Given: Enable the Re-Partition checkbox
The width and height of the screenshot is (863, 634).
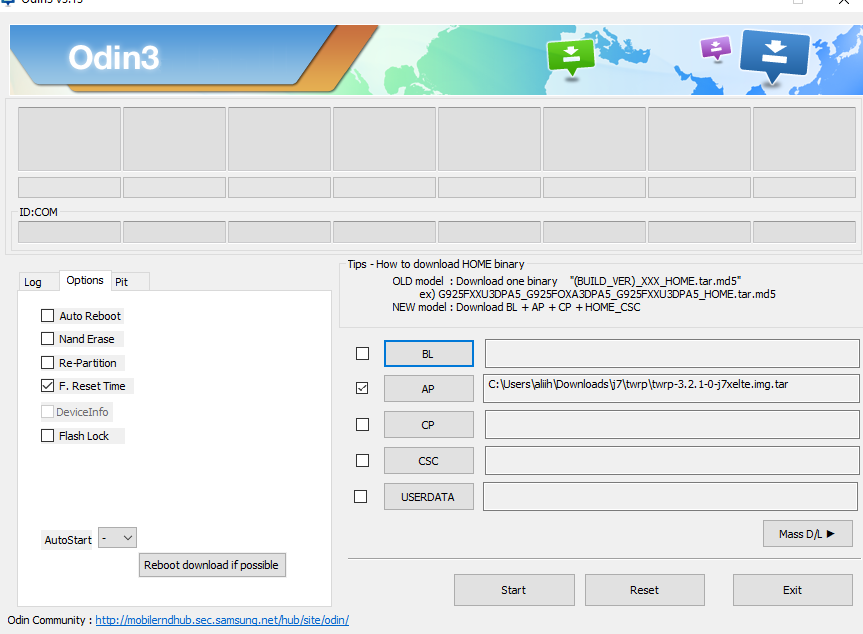Looking at the screenshot, I should [x=47, y=363].
